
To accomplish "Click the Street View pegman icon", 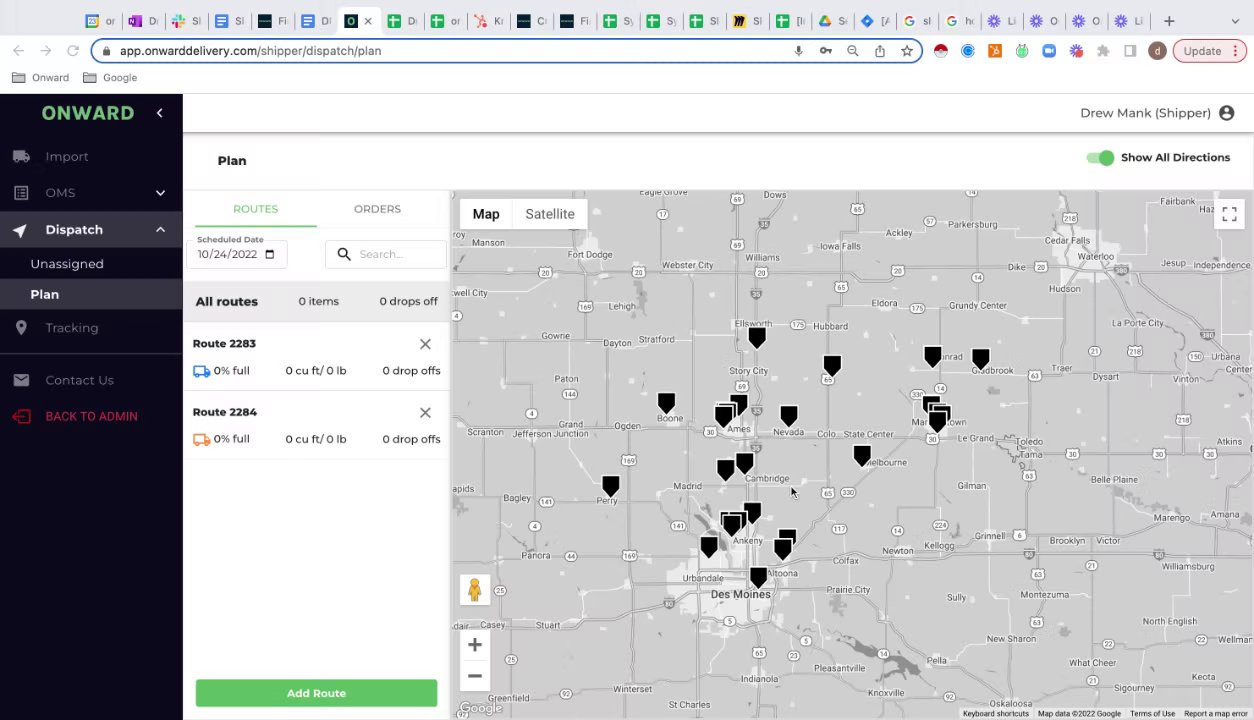I will point(475,590).
